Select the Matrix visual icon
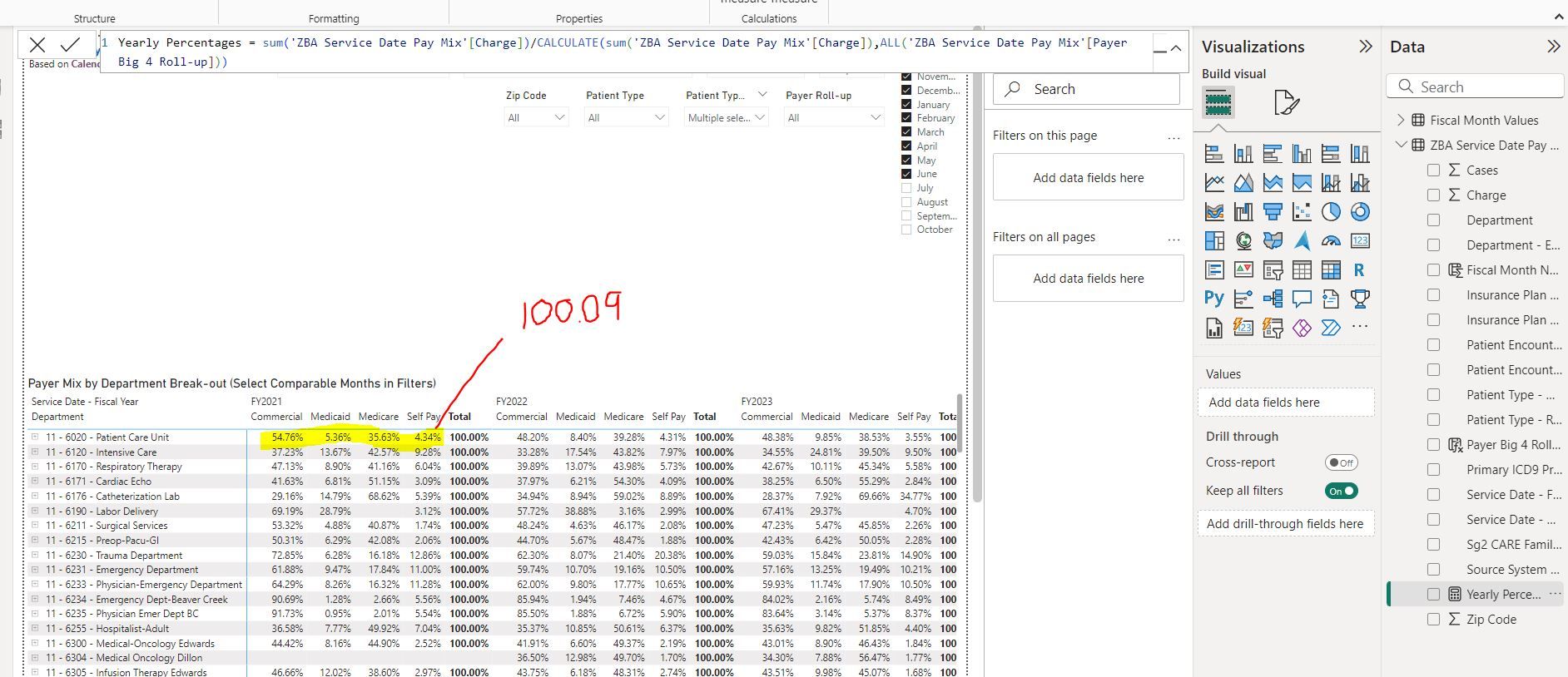The width and height of the screenshot is (1568, 677). click(x=1331, y=269)
